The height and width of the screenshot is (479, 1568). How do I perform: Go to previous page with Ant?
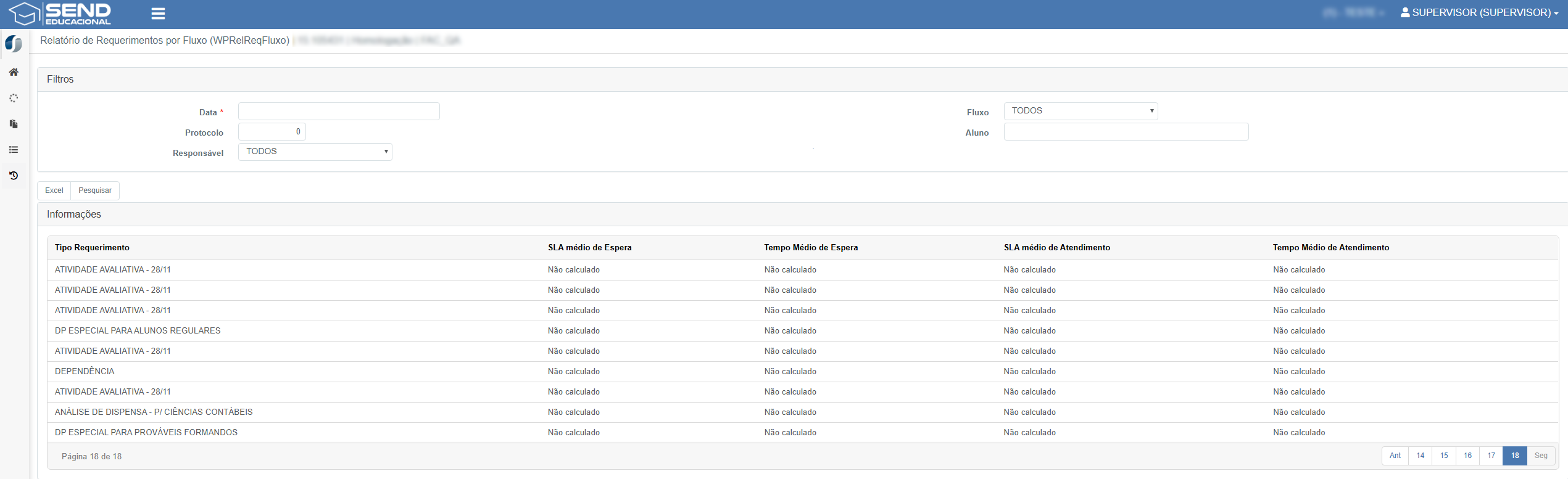coord(1395,456)
